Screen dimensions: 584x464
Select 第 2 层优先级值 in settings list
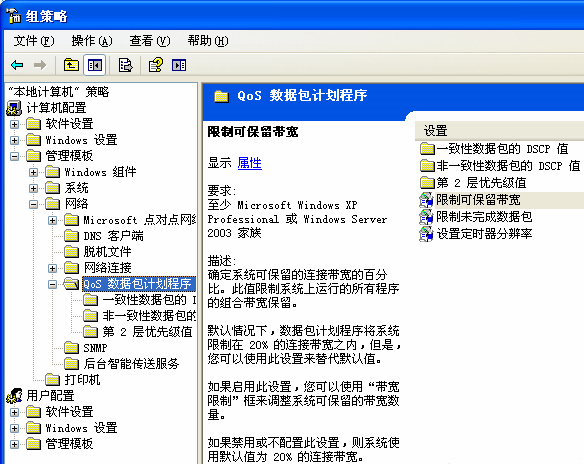point(481,183)
